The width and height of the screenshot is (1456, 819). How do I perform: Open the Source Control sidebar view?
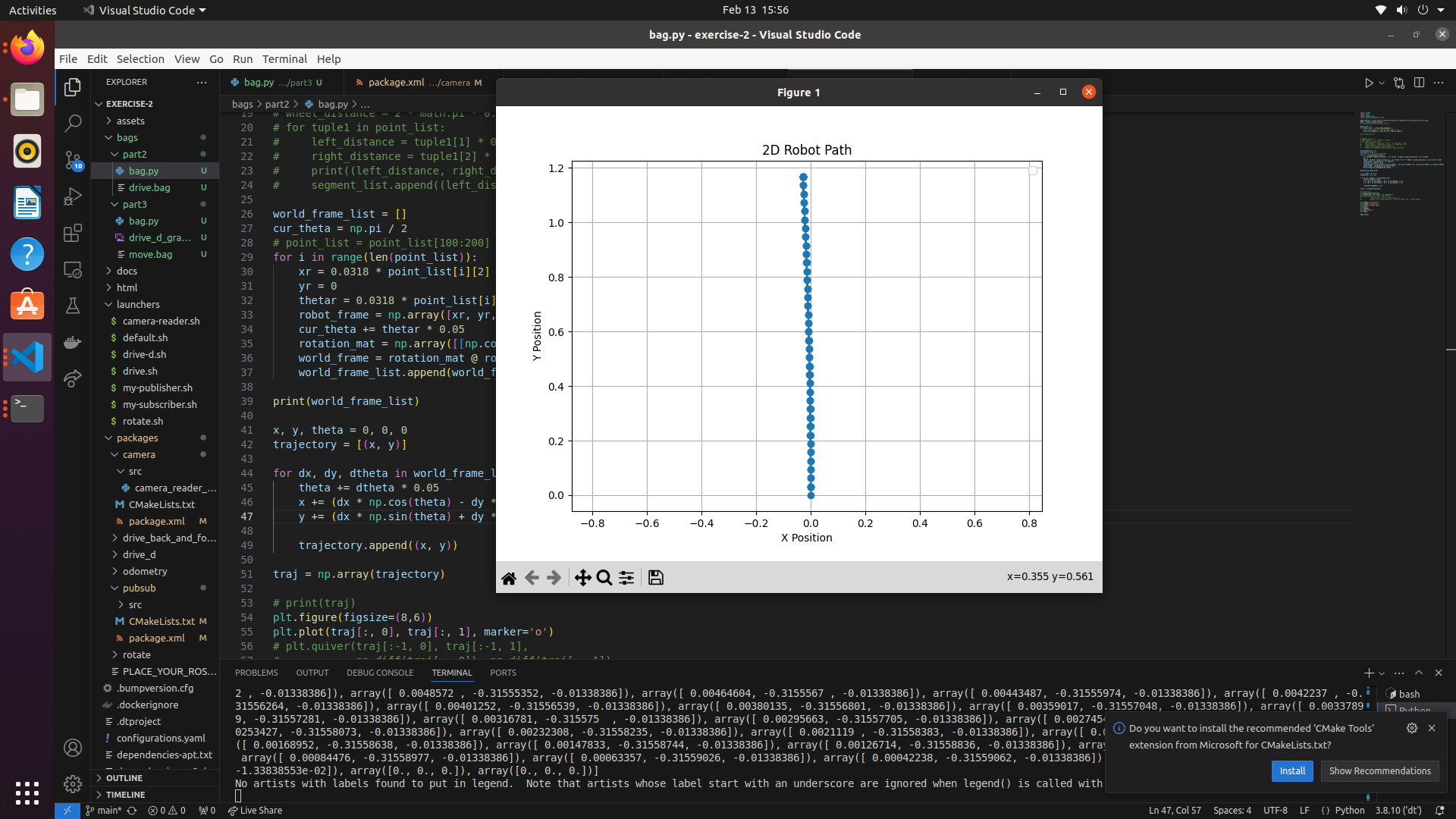[x=73, y=160]
